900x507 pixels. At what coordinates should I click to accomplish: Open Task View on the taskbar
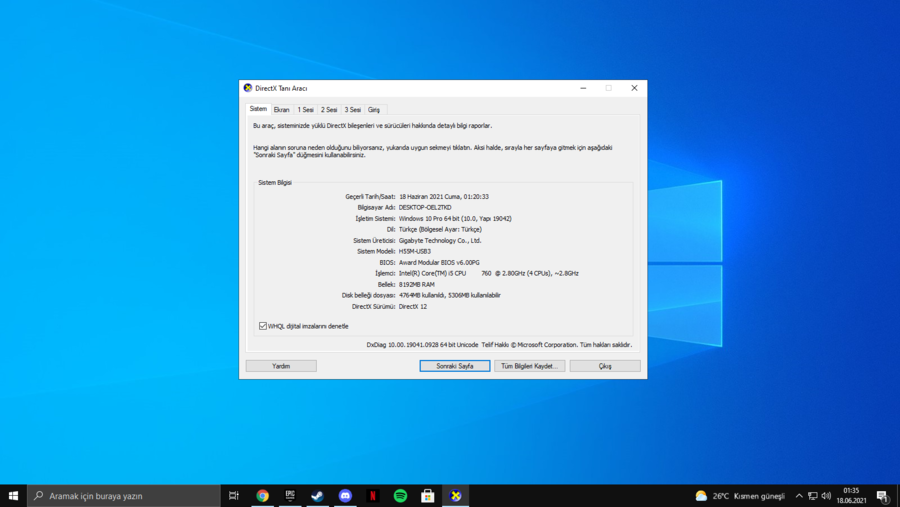[234, 496]
